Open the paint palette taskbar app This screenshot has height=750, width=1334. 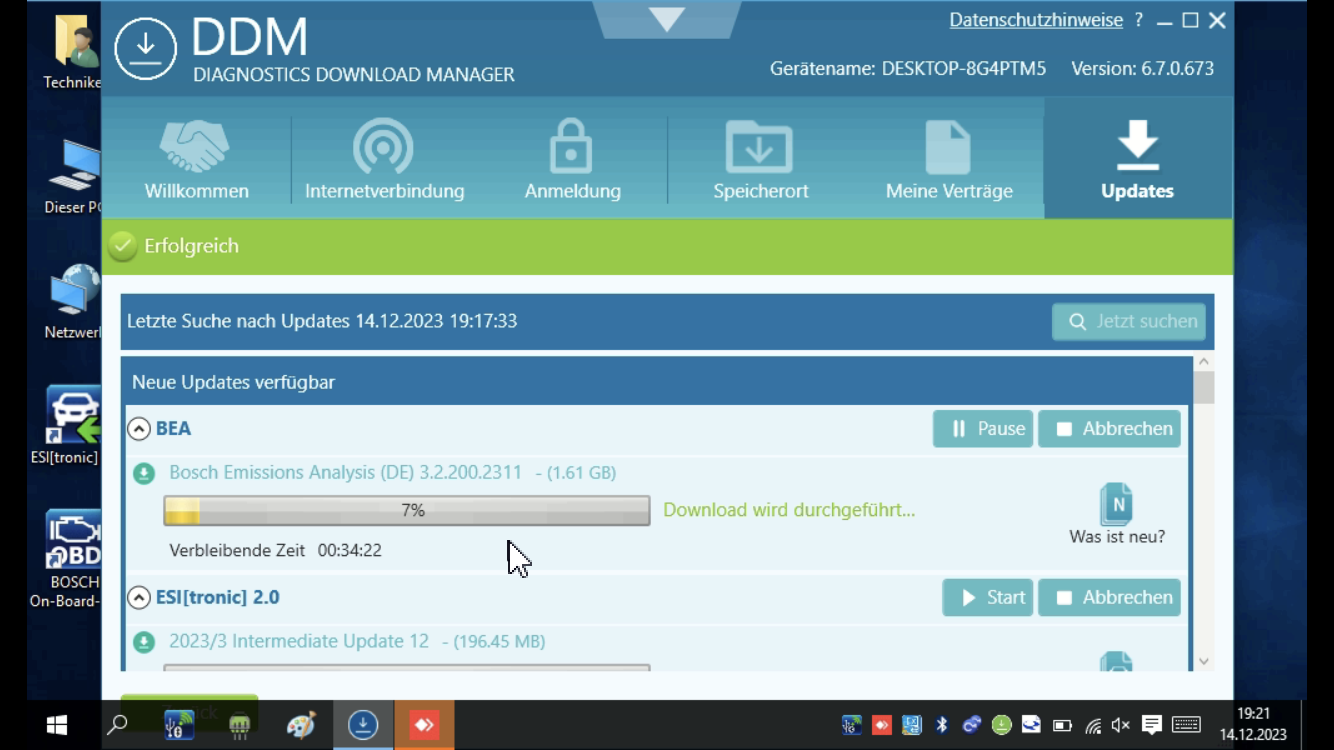301,725
